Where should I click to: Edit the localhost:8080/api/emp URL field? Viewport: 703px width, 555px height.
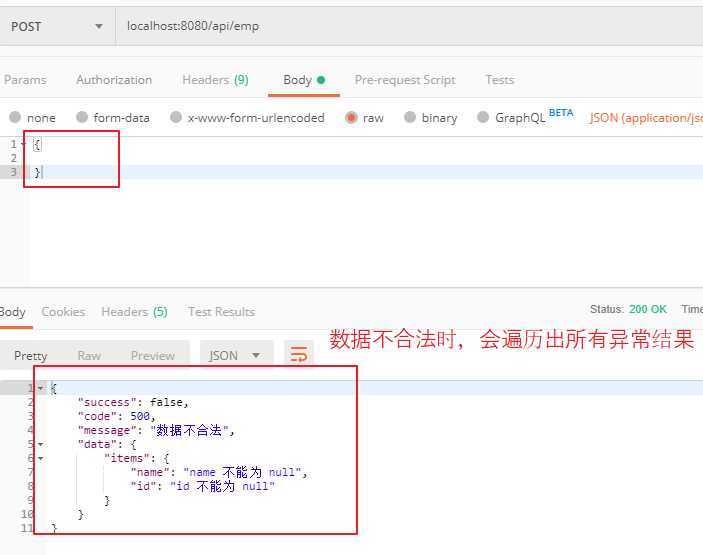[409, 26]
